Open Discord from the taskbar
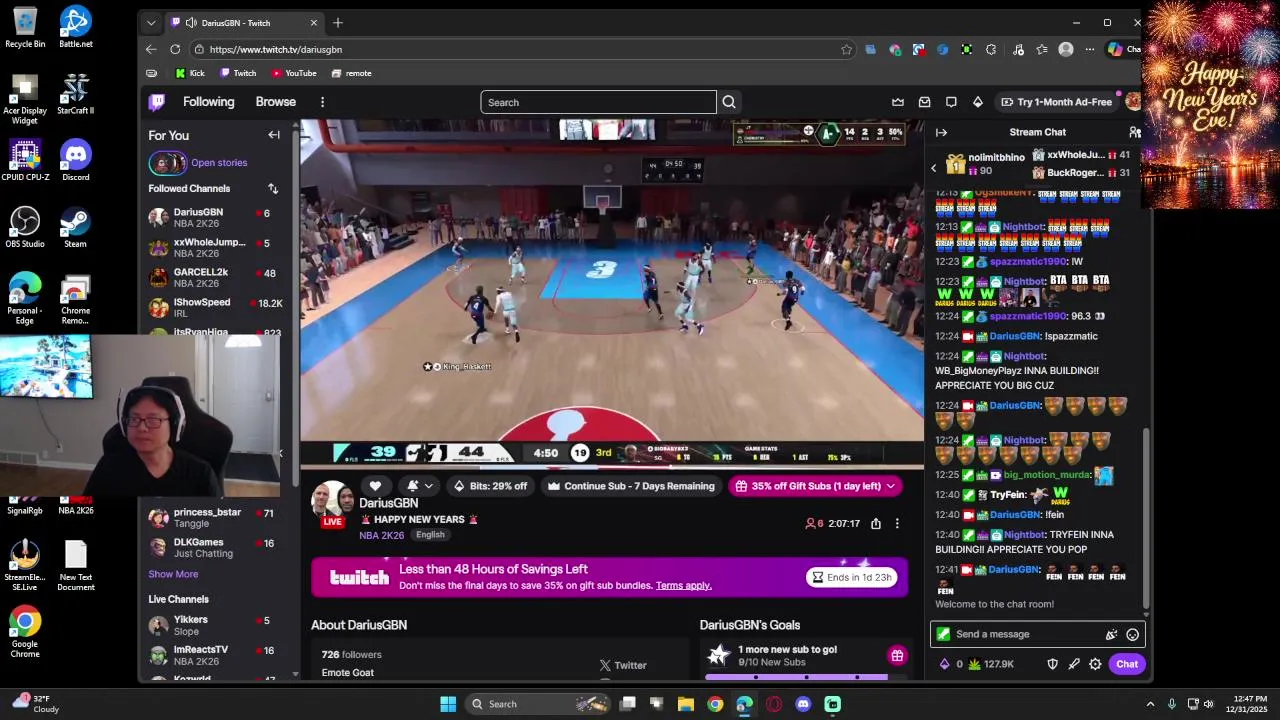The image size is (1280, 720). pos(803,704)
